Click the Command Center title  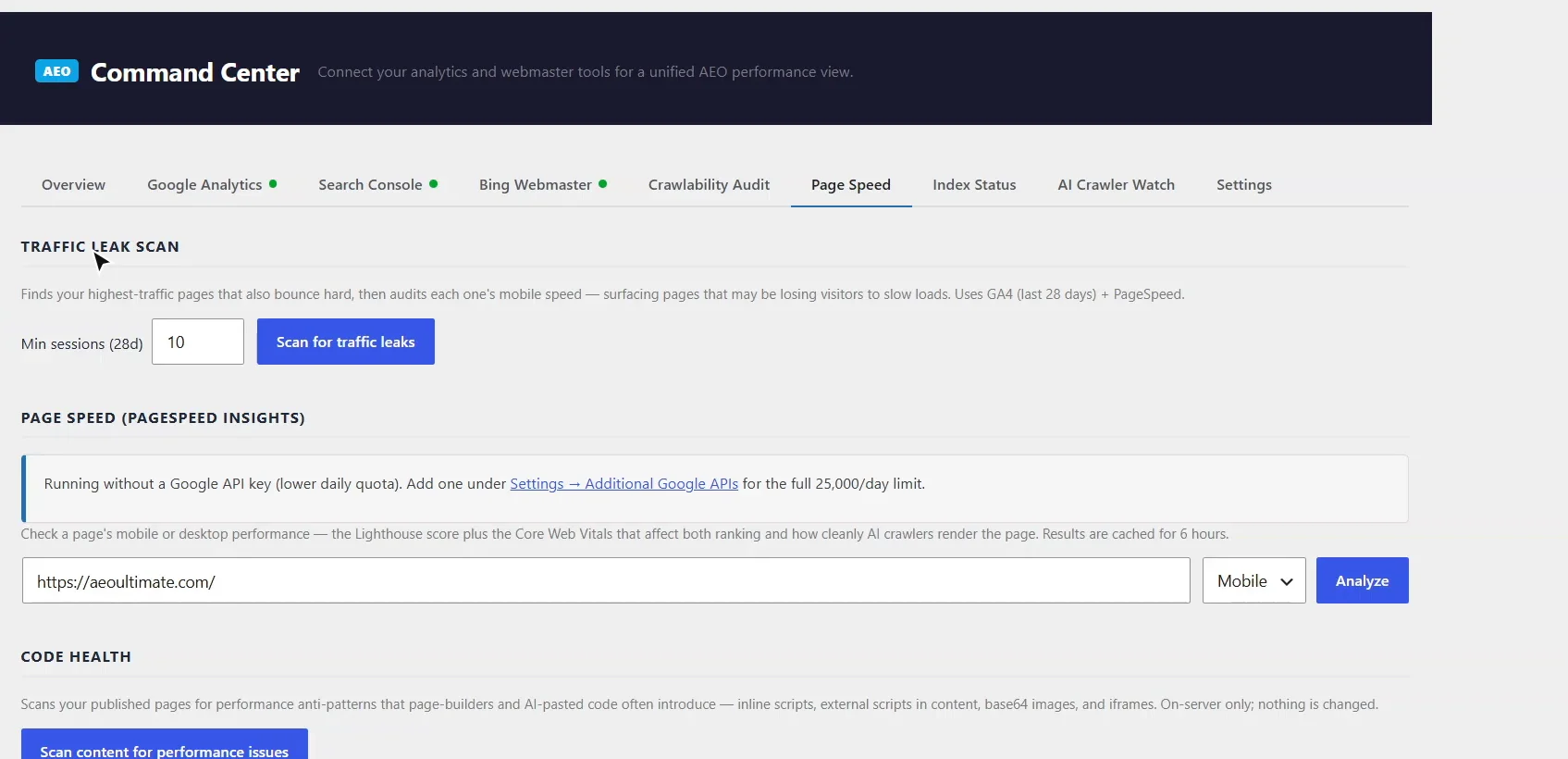point(195,72)
